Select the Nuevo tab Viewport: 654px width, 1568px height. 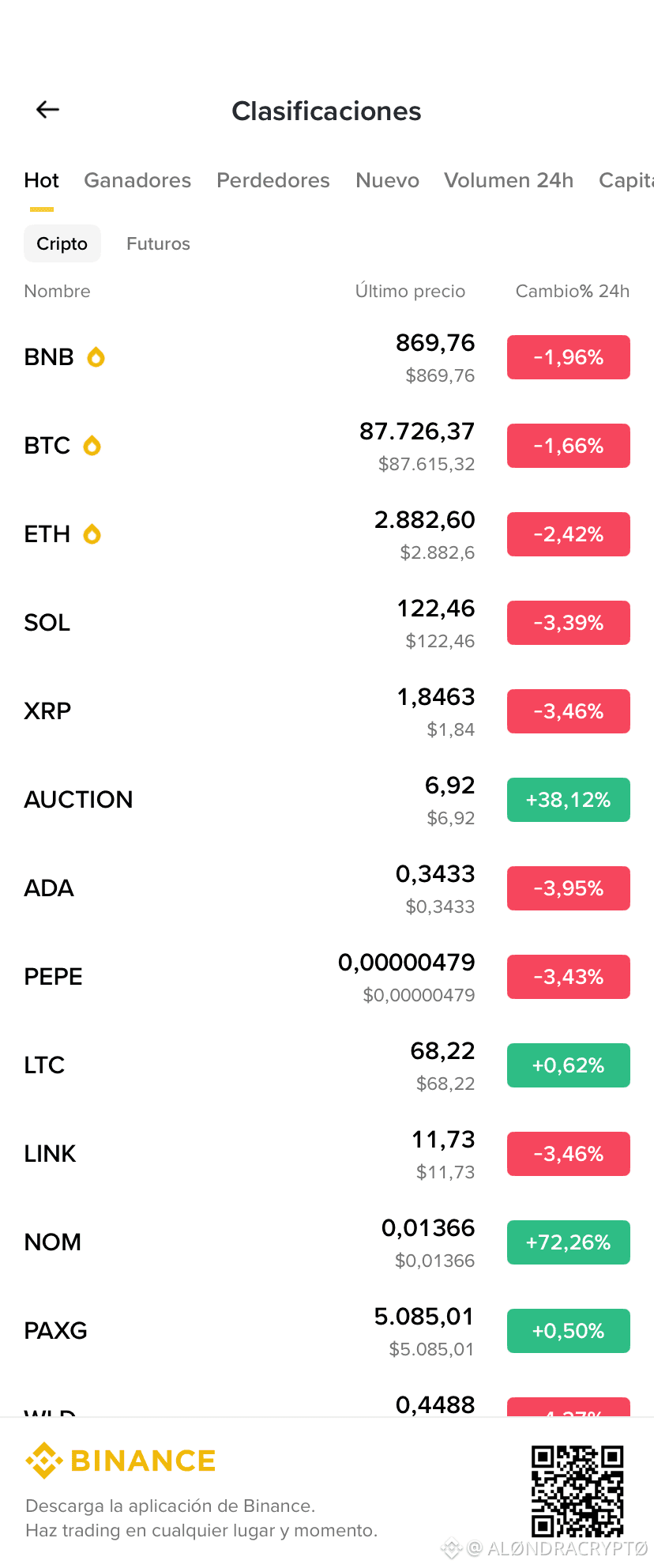[x=387, y=180]
